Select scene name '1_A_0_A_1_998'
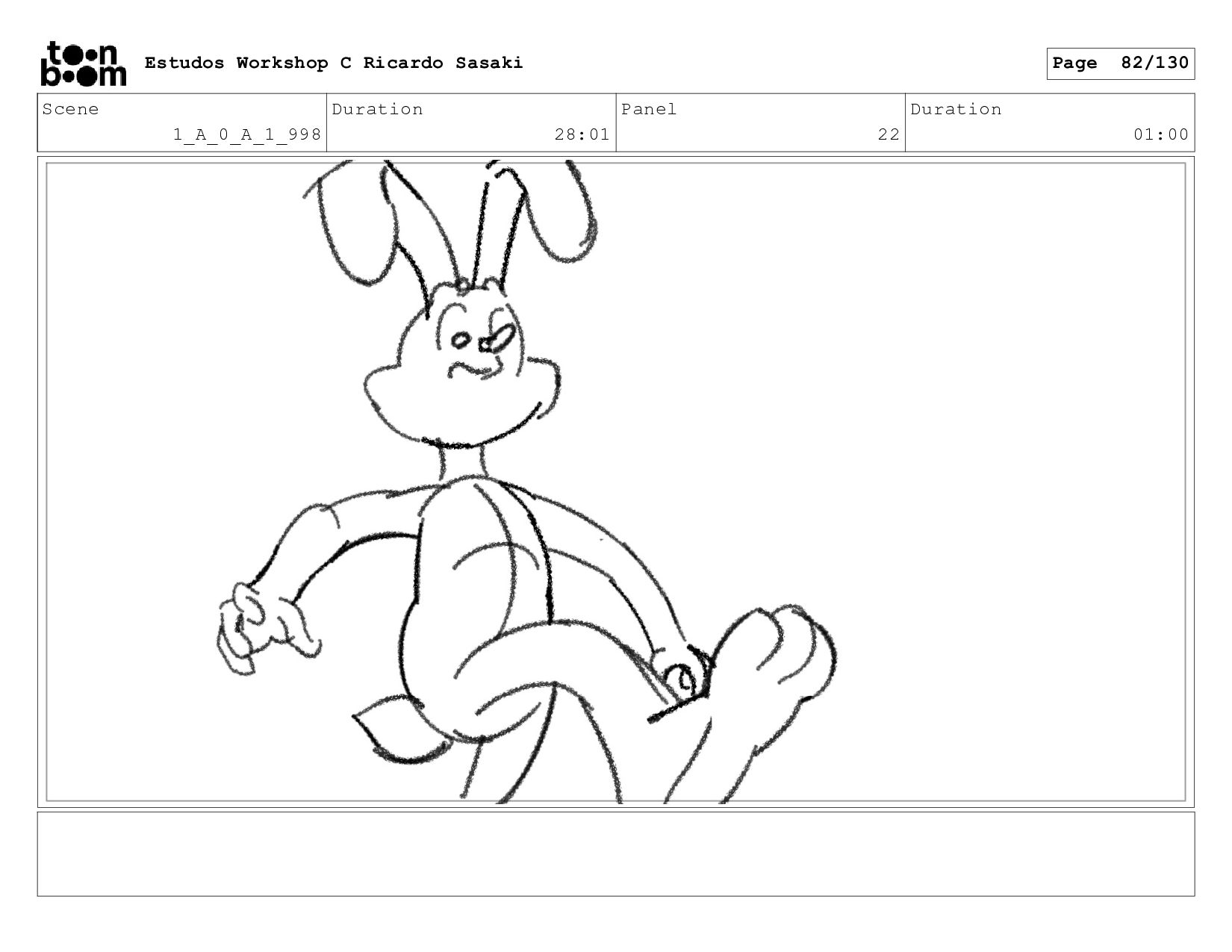Screen dimensions: 1232x952 click(x=247, y=134)
